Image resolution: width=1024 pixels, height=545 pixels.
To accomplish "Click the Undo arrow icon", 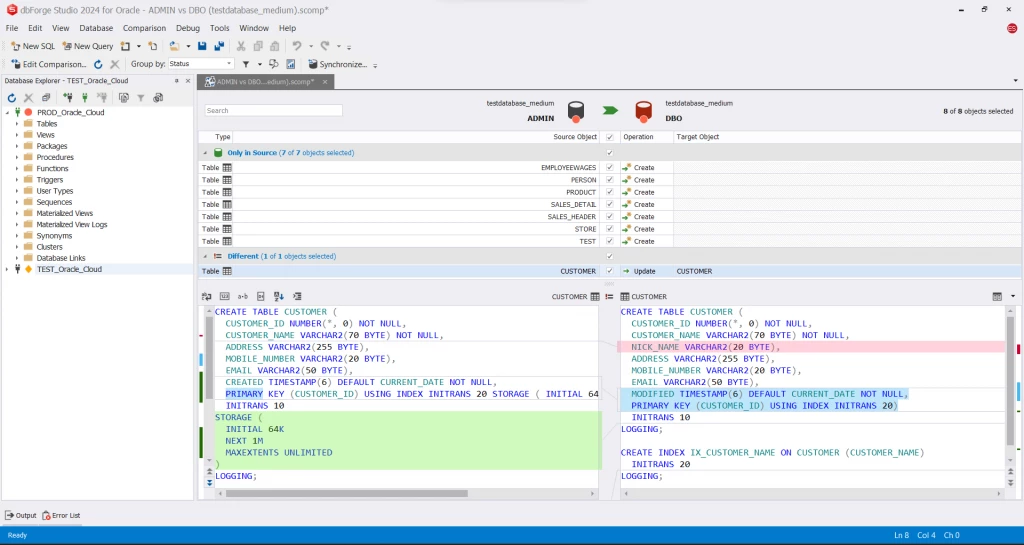I will [297, 46].
